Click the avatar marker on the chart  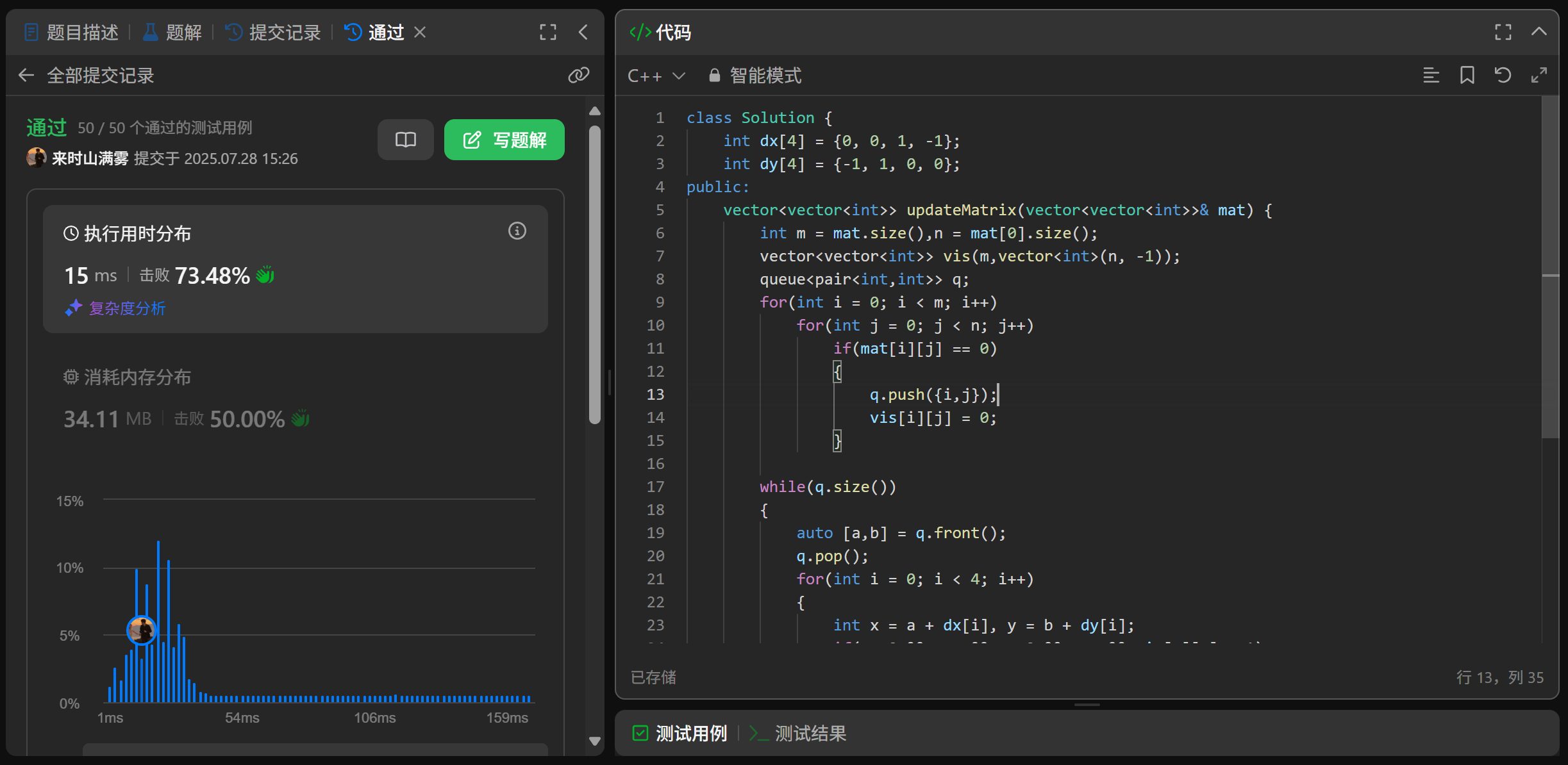141,630
